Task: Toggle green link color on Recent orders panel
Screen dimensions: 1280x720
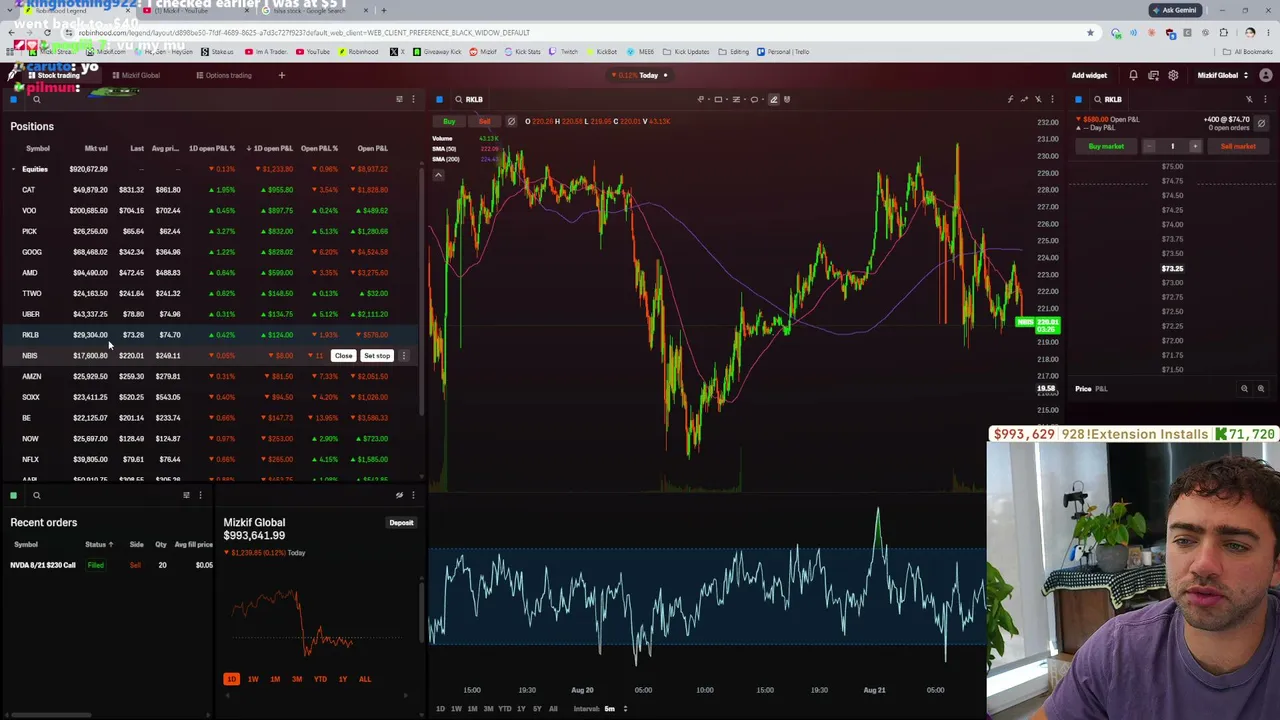Action: 14,495
